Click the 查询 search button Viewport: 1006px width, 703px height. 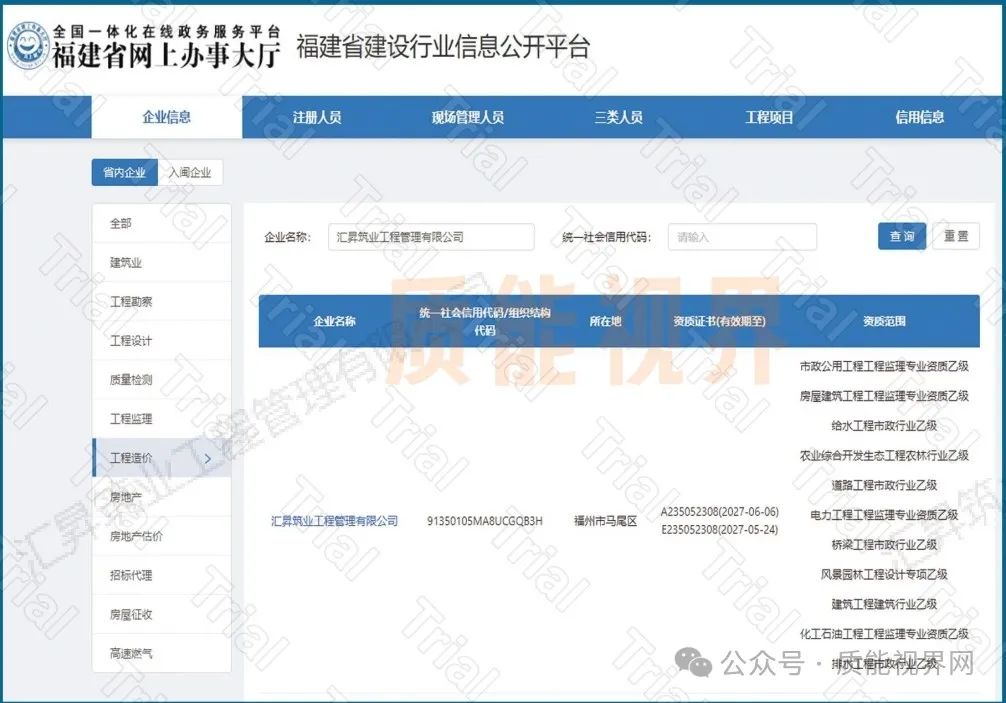[x=902, y=237]
